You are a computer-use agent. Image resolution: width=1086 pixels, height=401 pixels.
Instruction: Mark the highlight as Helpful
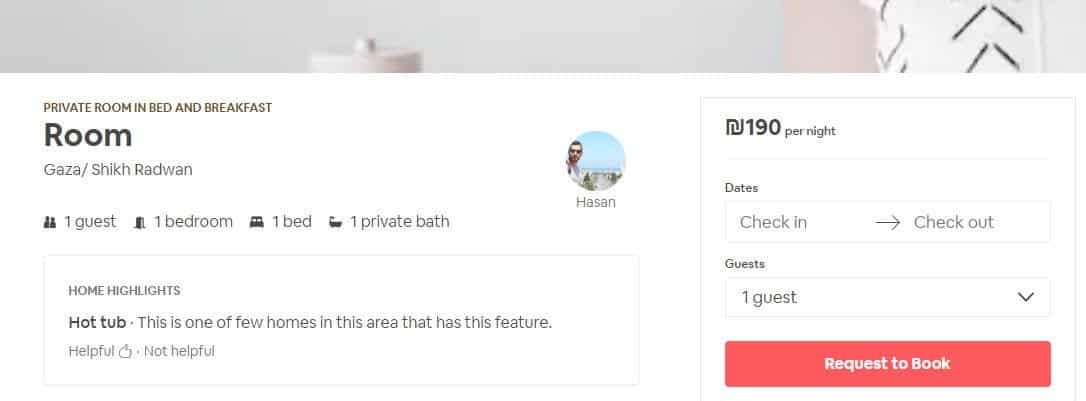(91, 351)
